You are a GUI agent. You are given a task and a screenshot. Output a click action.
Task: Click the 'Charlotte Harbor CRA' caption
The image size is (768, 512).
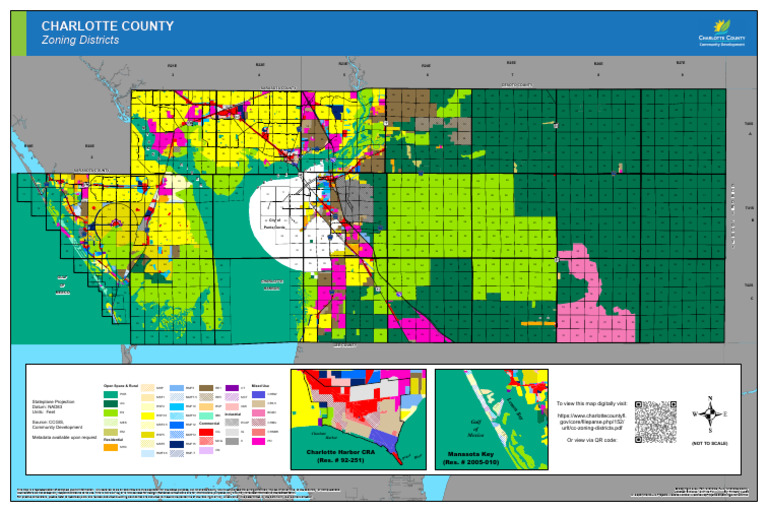[x=340, y=452]
